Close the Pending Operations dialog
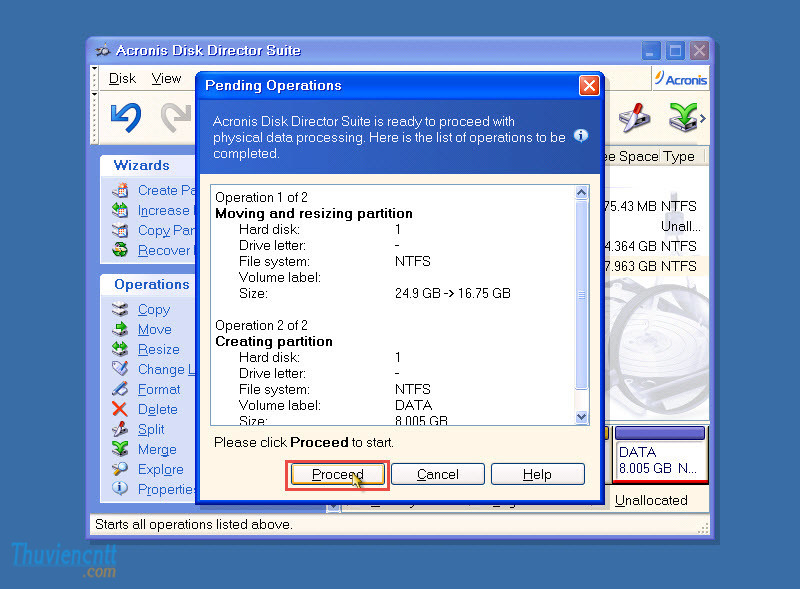 pos(589,85)
